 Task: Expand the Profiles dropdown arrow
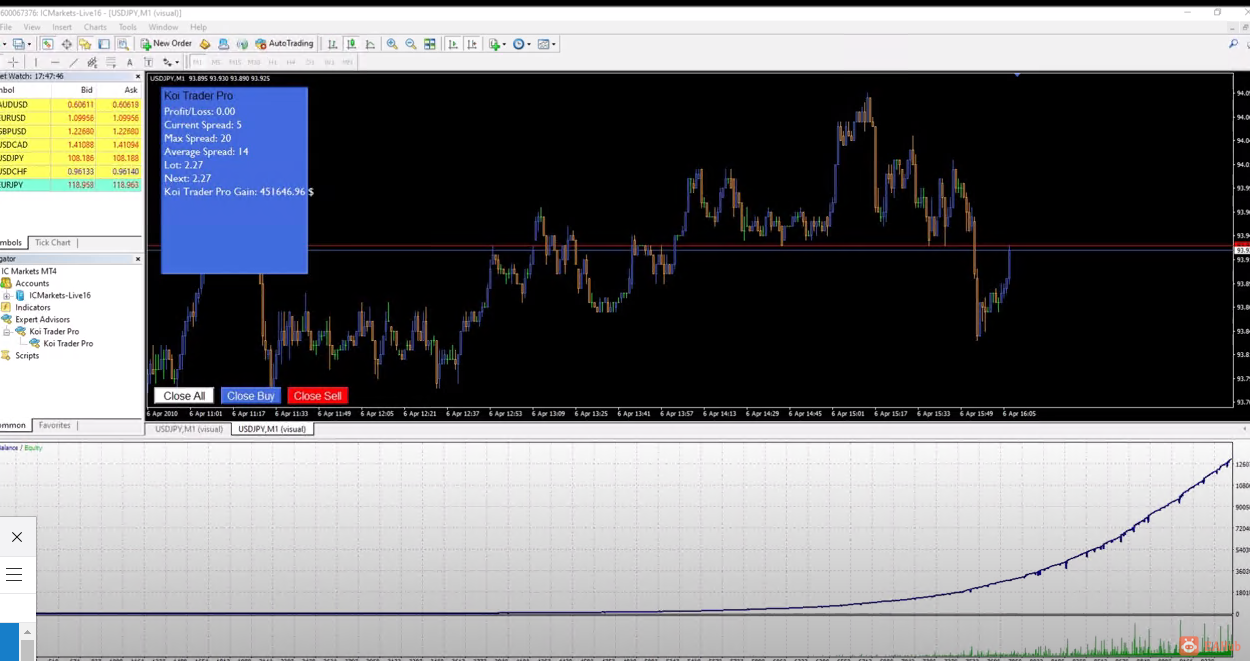[29, 45]
